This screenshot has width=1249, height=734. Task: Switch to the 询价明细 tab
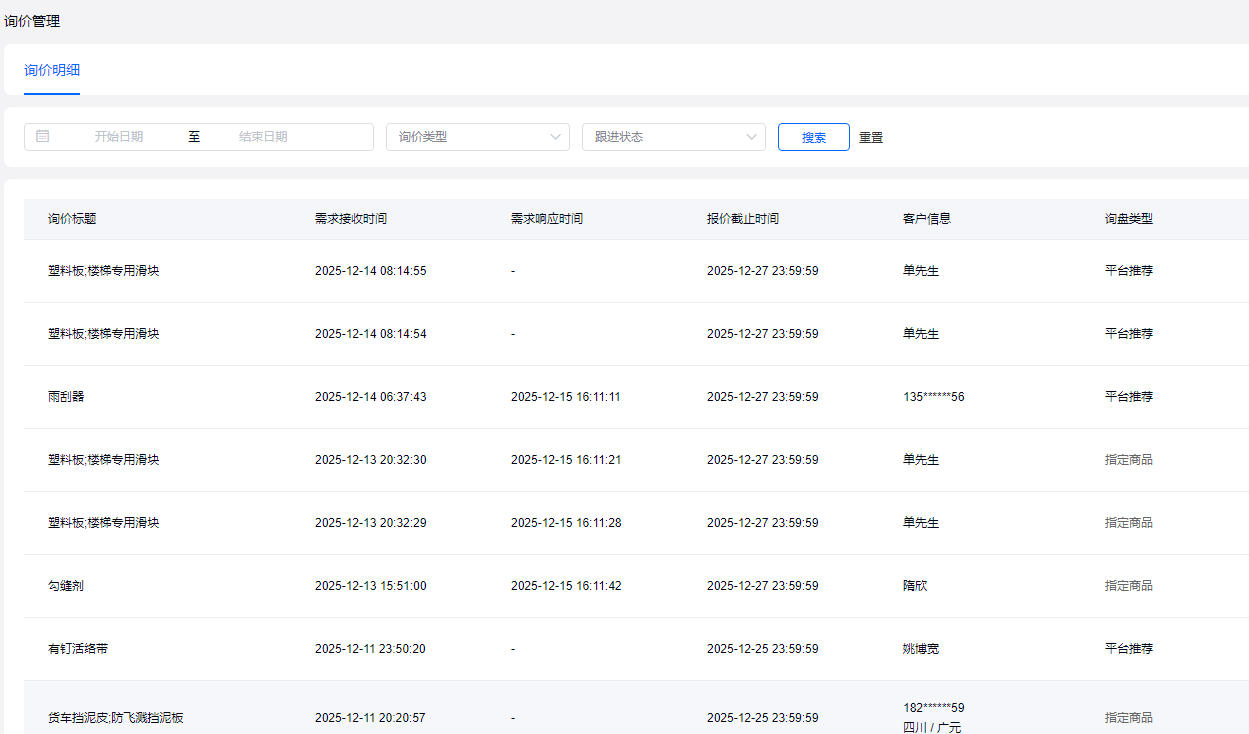point(52,70)
